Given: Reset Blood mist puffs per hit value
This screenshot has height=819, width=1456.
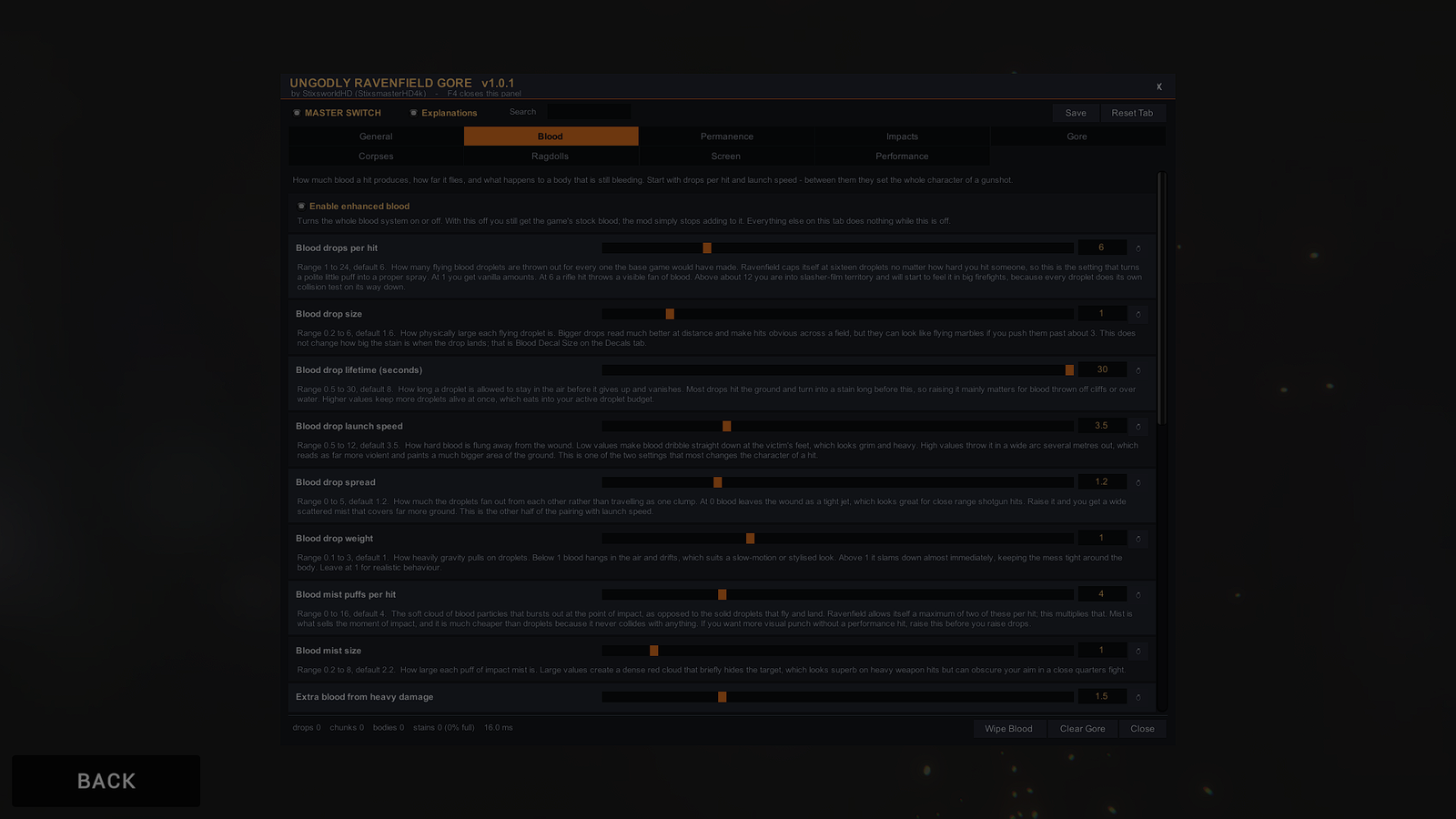Looking at the screenshot, I should [1137, 595].
